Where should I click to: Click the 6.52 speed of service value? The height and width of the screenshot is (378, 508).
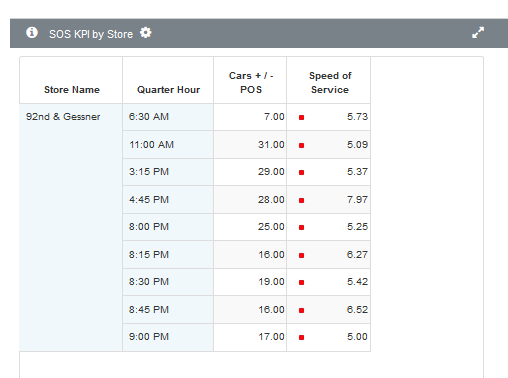pos(357,310)
